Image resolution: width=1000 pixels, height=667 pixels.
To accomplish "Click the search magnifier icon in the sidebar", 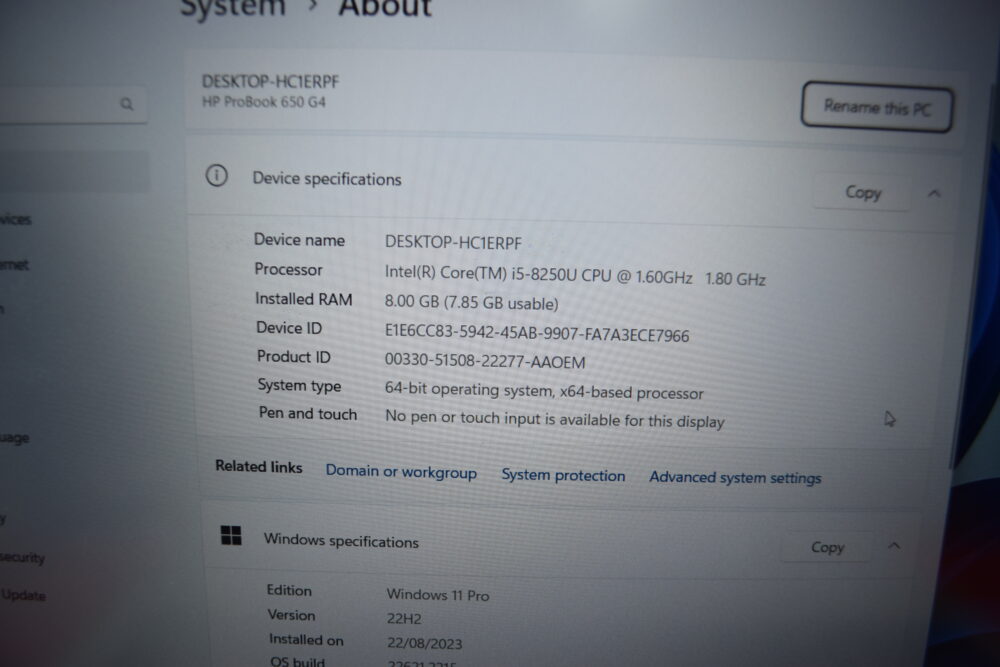I will pyautogui.click(x=126, y=103).
